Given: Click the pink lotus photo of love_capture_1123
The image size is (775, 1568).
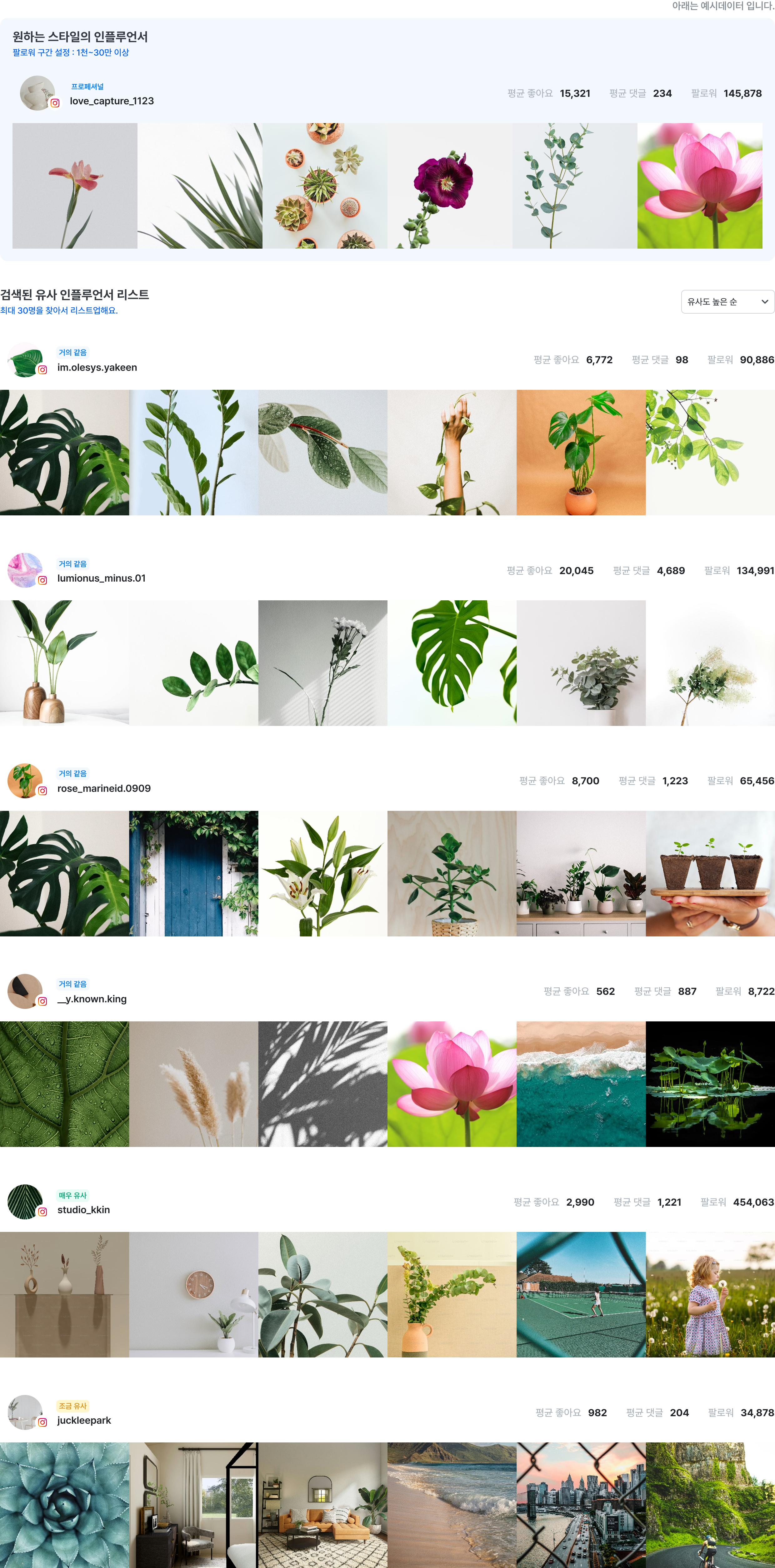Looking at the screenshot, I should (x=699, y=186).
